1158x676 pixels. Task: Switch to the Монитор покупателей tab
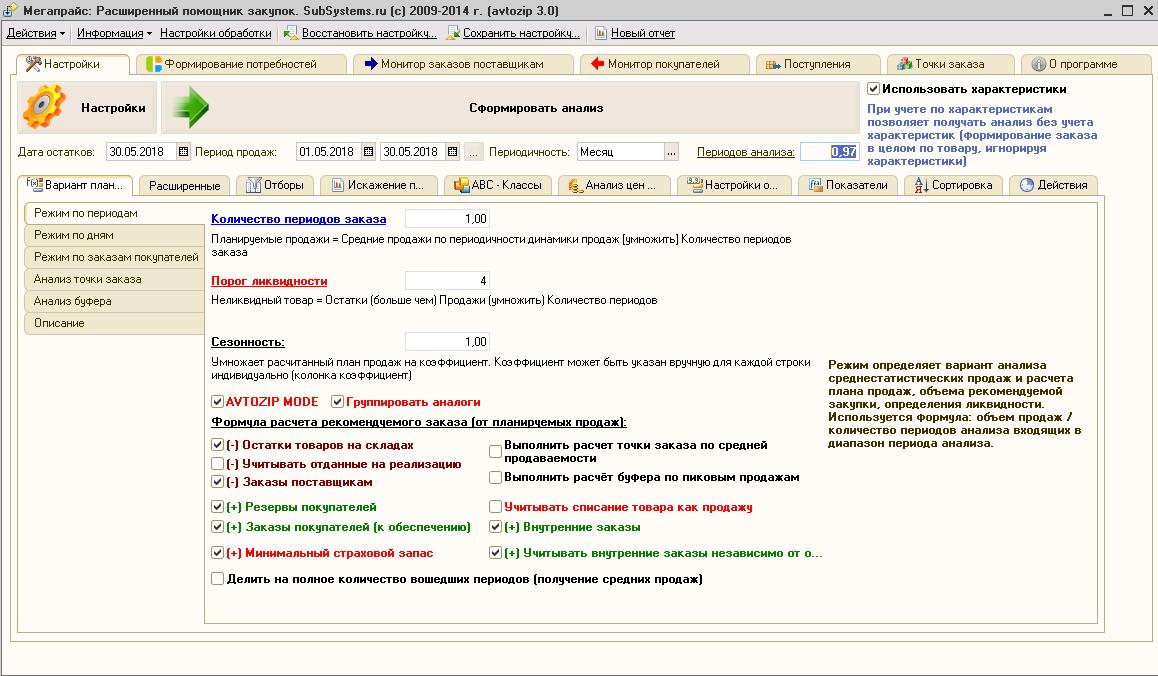(x=664, y=64)
